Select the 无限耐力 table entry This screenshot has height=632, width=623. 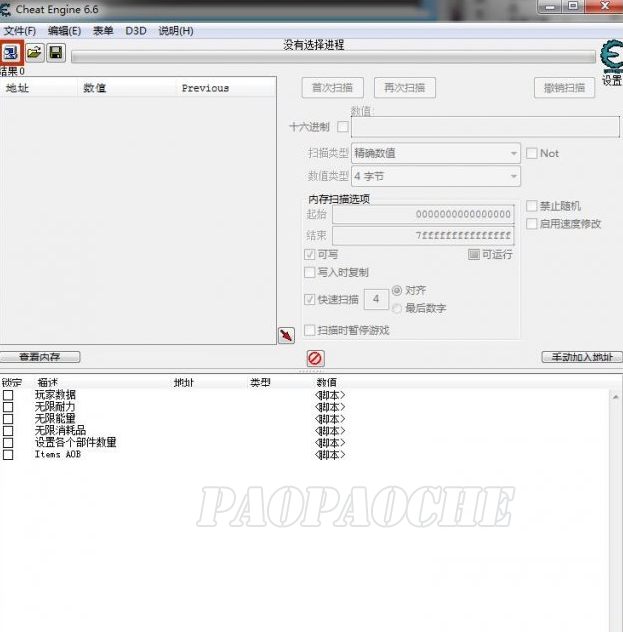[x=55, y=407]
